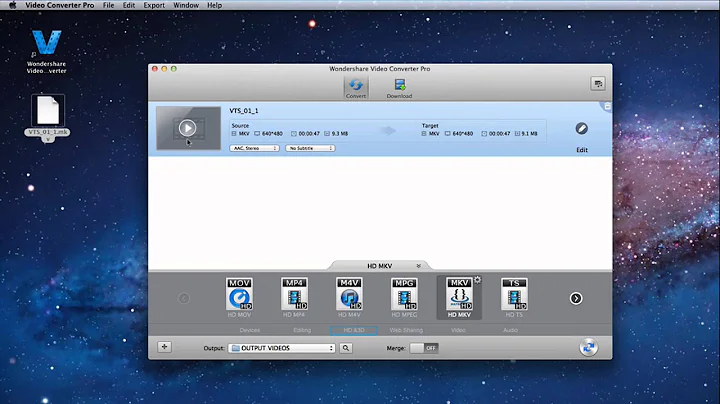Open the Download tab in toolbar

tap(399, 88)
